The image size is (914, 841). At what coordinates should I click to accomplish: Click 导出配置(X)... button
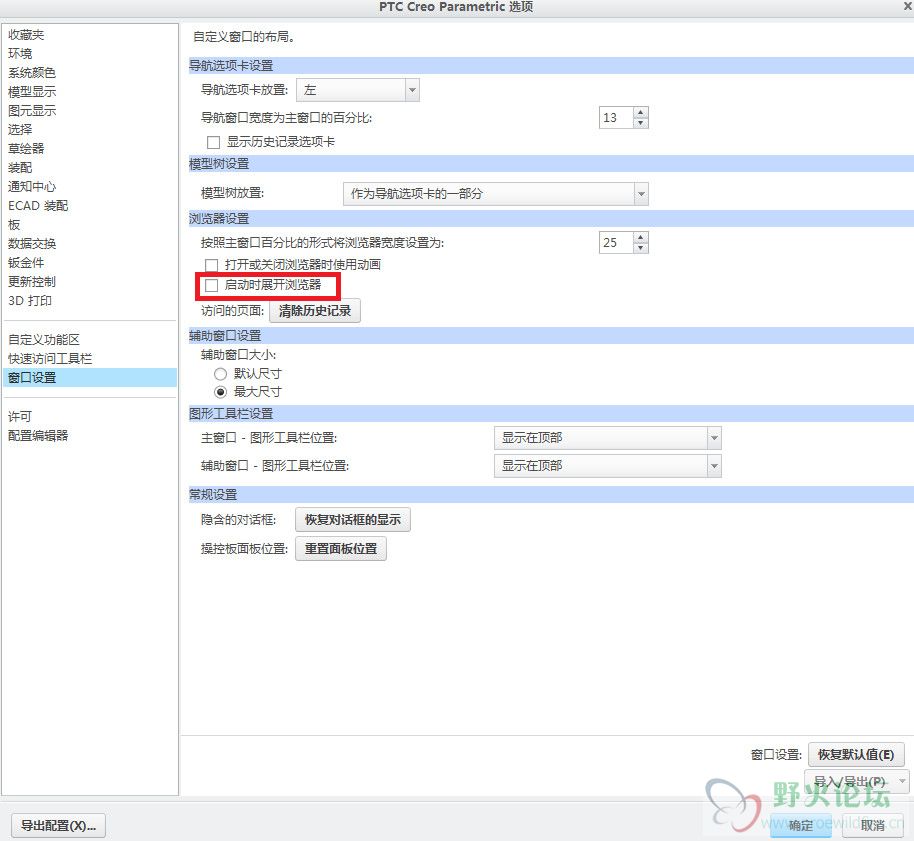click(x=58, y=826)
